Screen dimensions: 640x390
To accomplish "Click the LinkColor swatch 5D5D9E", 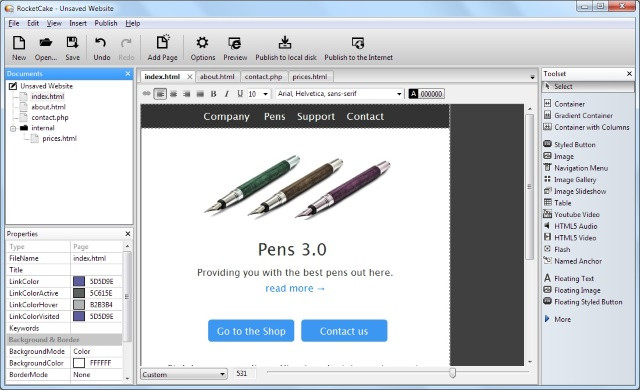I will click(x=79, y=281).
